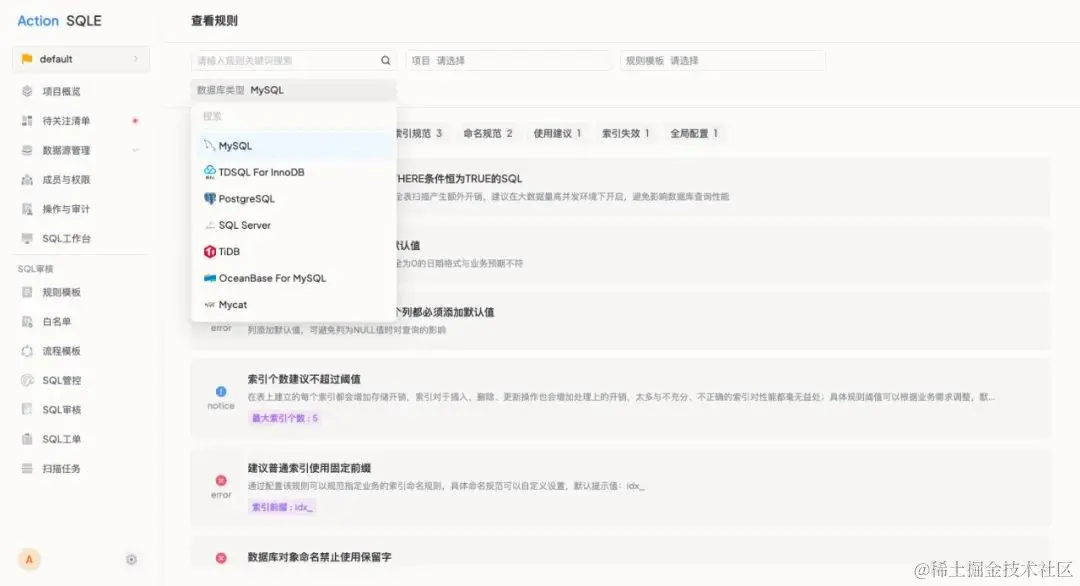This screenshot has height=586, width=1080.
Task: Click the Action SQLE logo
Action: (59, 21)
